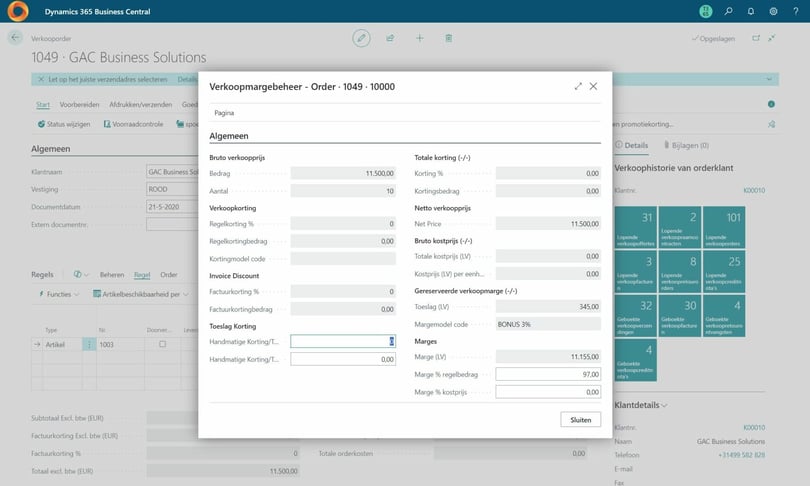Click the Marge % kostprijs field

coord(548,392)
